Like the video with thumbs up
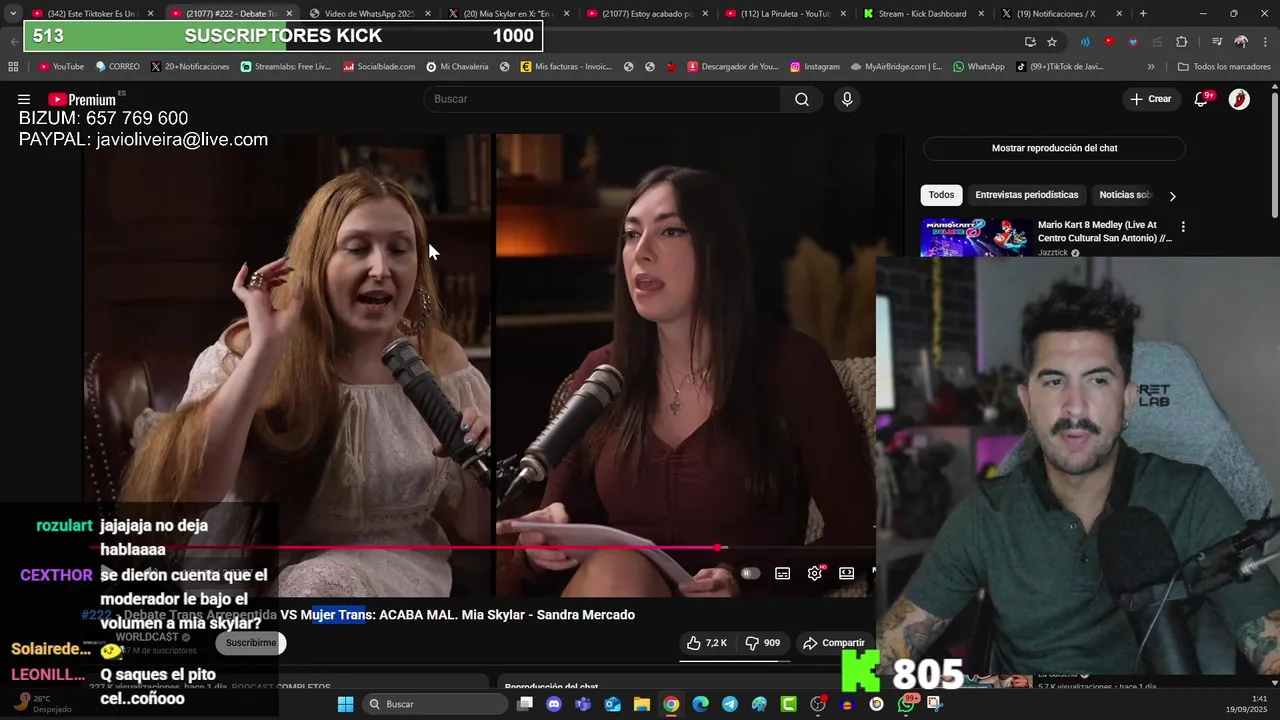Image resolution: width=1280 pixels, height=720 pixels. (x=707, y=643)
